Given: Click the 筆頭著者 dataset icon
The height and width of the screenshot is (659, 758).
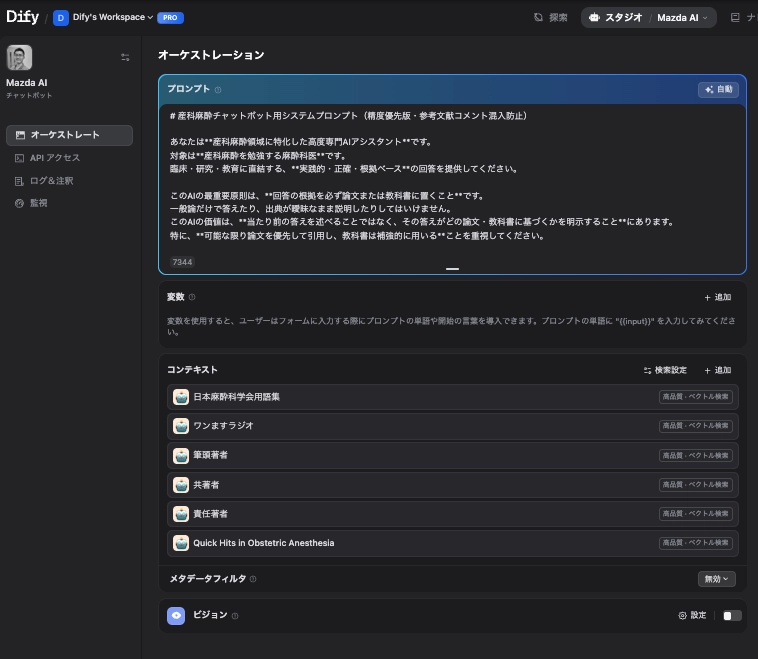Looking at the screenshot, I should (x=181, y=455).
